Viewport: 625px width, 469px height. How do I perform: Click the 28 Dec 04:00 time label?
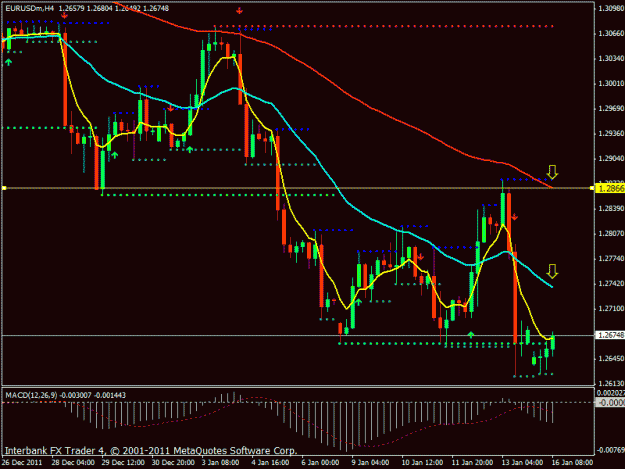(73, 462)
